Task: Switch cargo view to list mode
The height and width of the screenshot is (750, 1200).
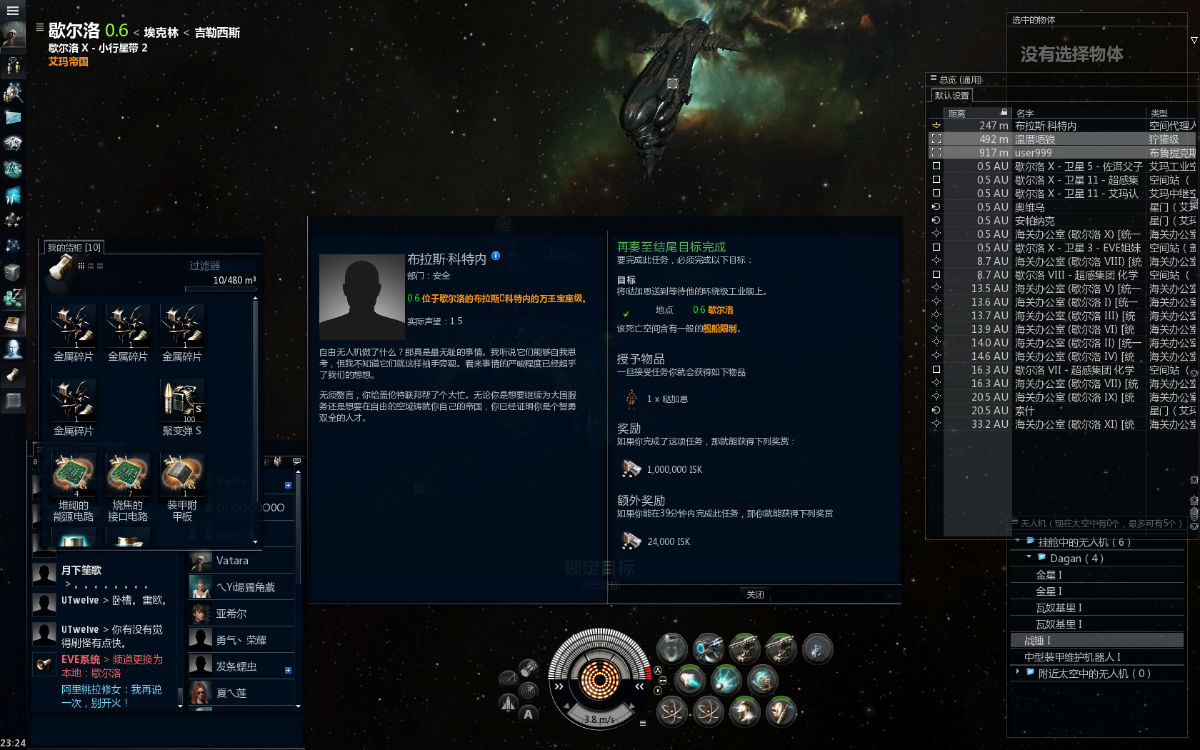Action: [98, 266]
